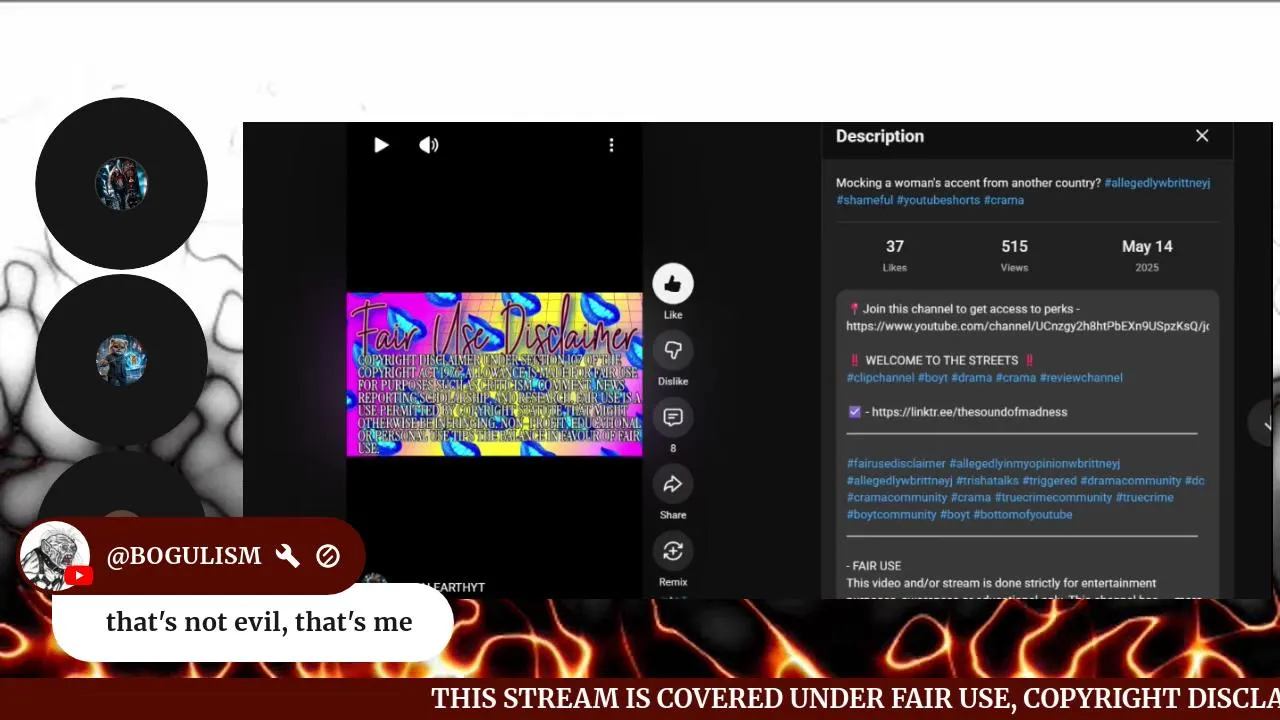
Task: Open the #reviewchannel hashtag
Action: coord(1081,378)
